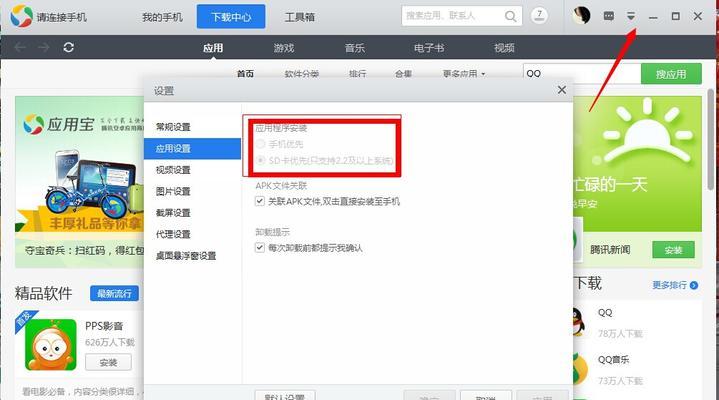Viewport: 719px width, 400px height.
Task: Refresh the page with reload icon
Action: coord(69,47)
